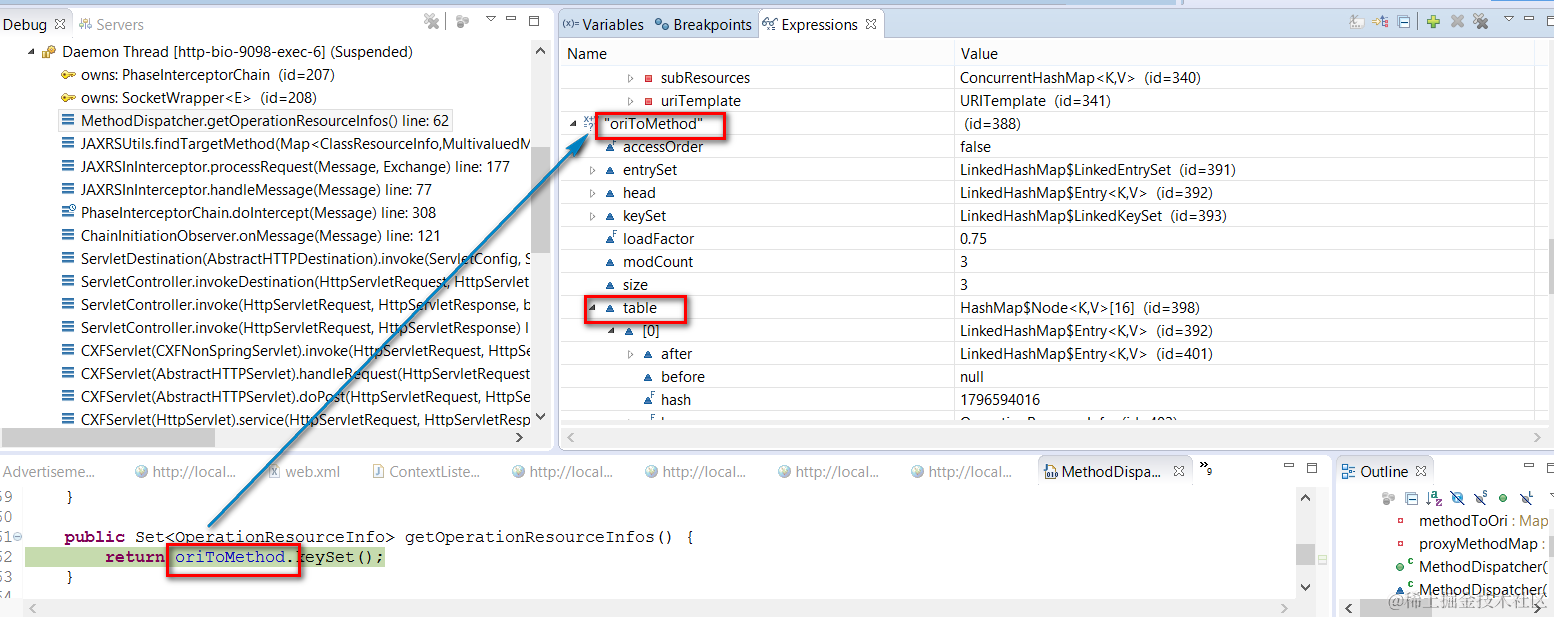Expand the uriTemplate field
This screenshot has height=617, width=1554.
[x=630, y=100]
